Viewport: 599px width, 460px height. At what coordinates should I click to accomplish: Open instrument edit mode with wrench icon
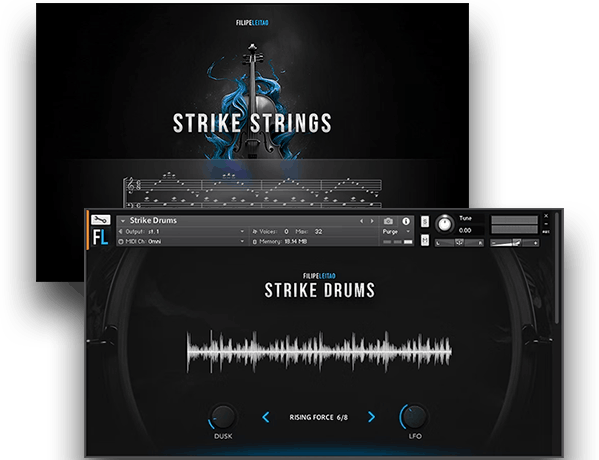tap(100, 220)
